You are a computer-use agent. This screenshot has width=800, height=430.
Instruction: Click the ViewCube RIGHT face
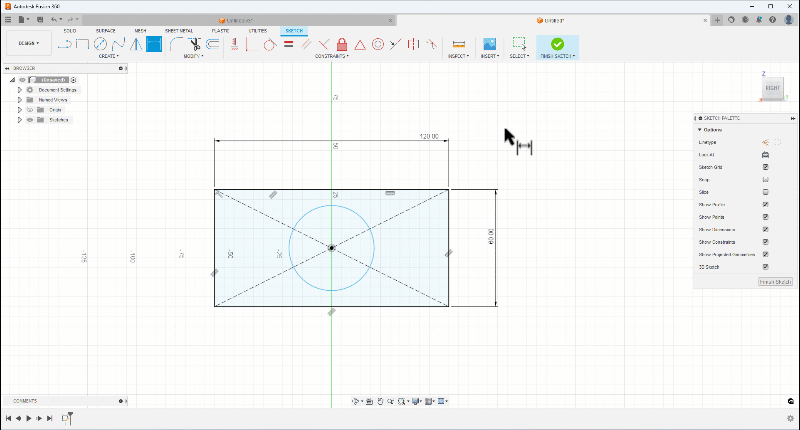[772, 89]
